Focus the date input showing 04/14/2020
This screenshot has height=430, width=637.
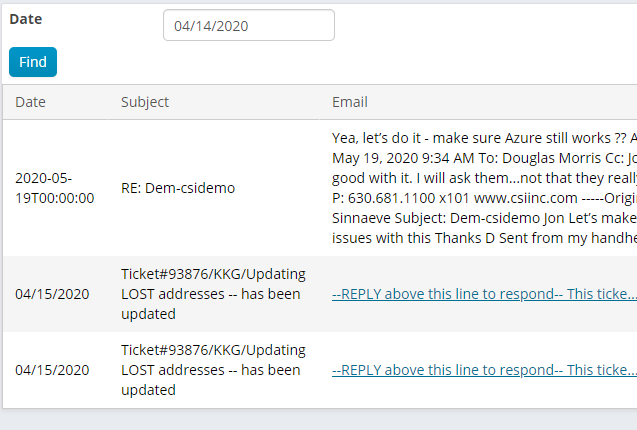pos(248,26)
